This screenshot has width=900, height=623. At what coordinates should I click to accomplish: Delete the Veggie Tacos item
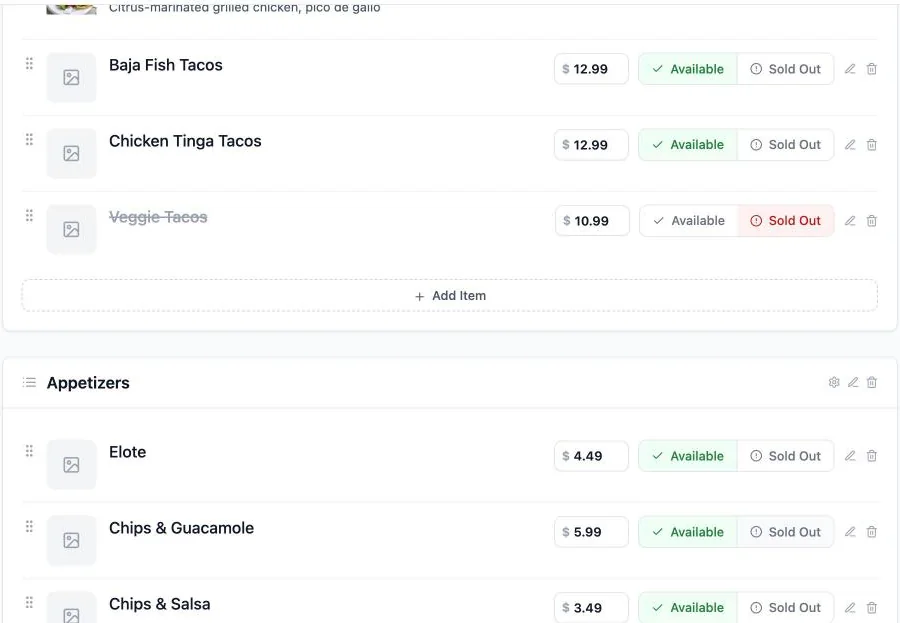[x=871, y=220]
